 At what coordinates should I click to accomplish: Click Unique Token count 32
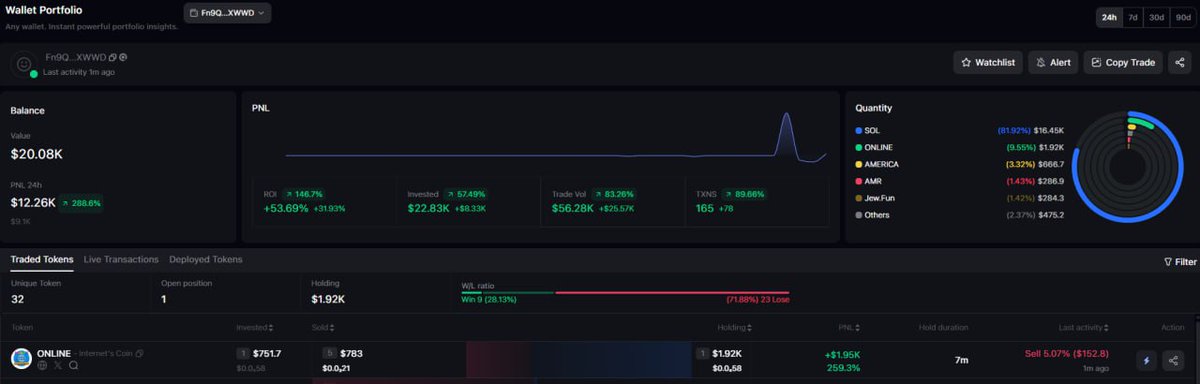[x=17, y=299]
